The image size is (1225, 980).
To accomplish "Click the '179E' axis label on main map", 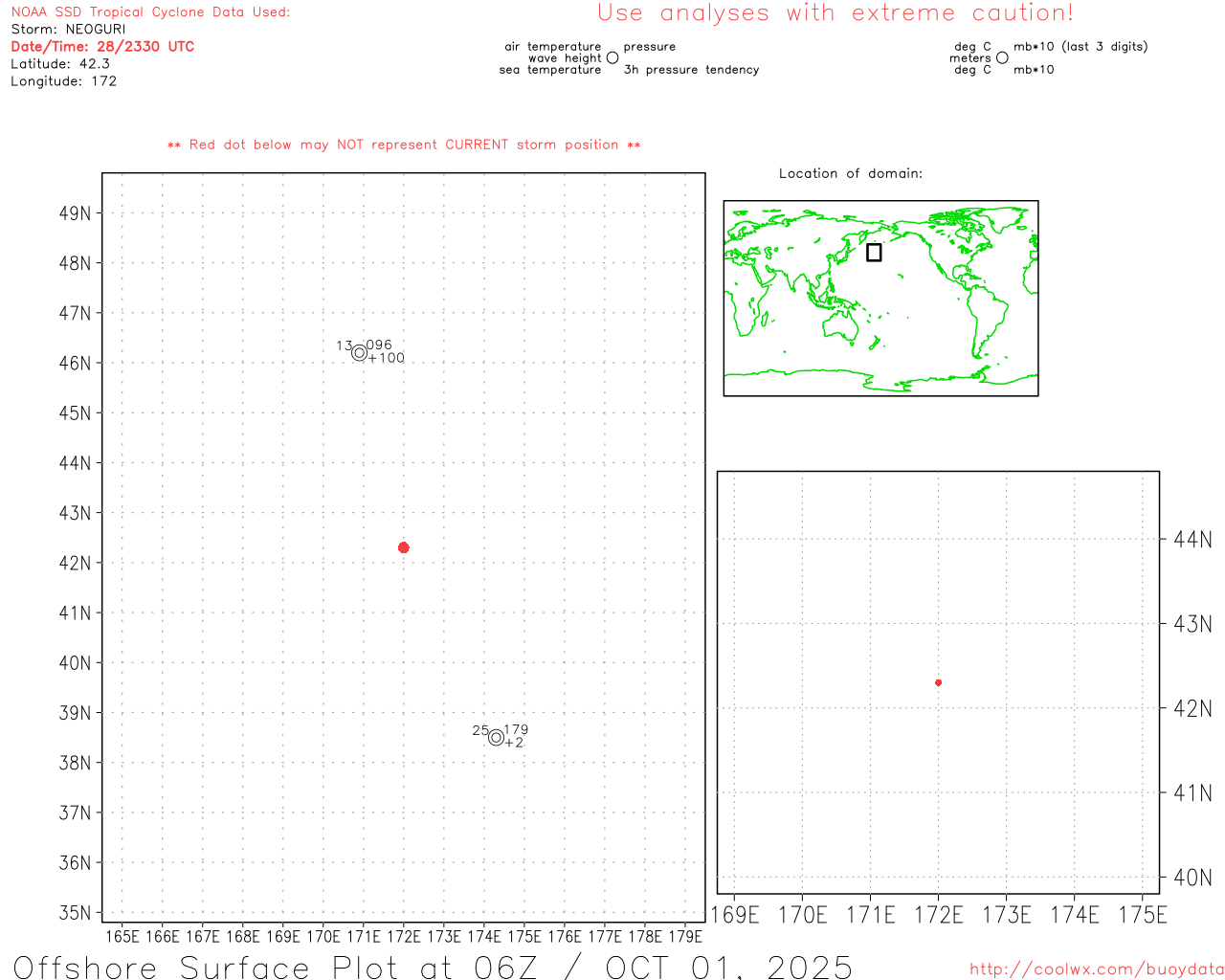I will tap(685, 937).
